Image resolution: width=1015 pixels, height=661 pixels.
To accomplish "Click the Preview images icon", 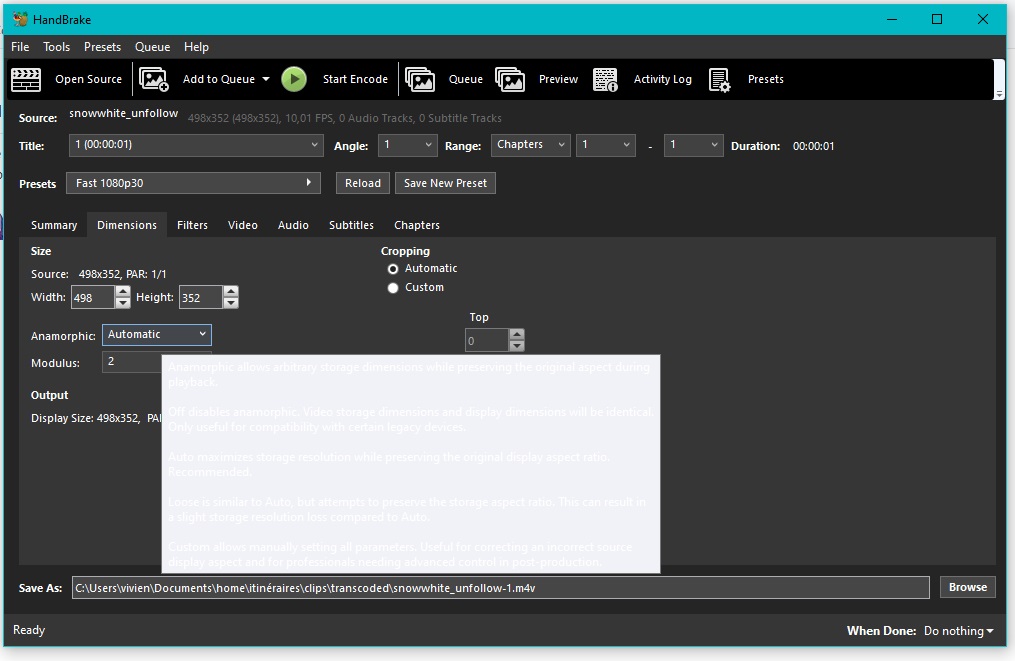I will 510,80.
